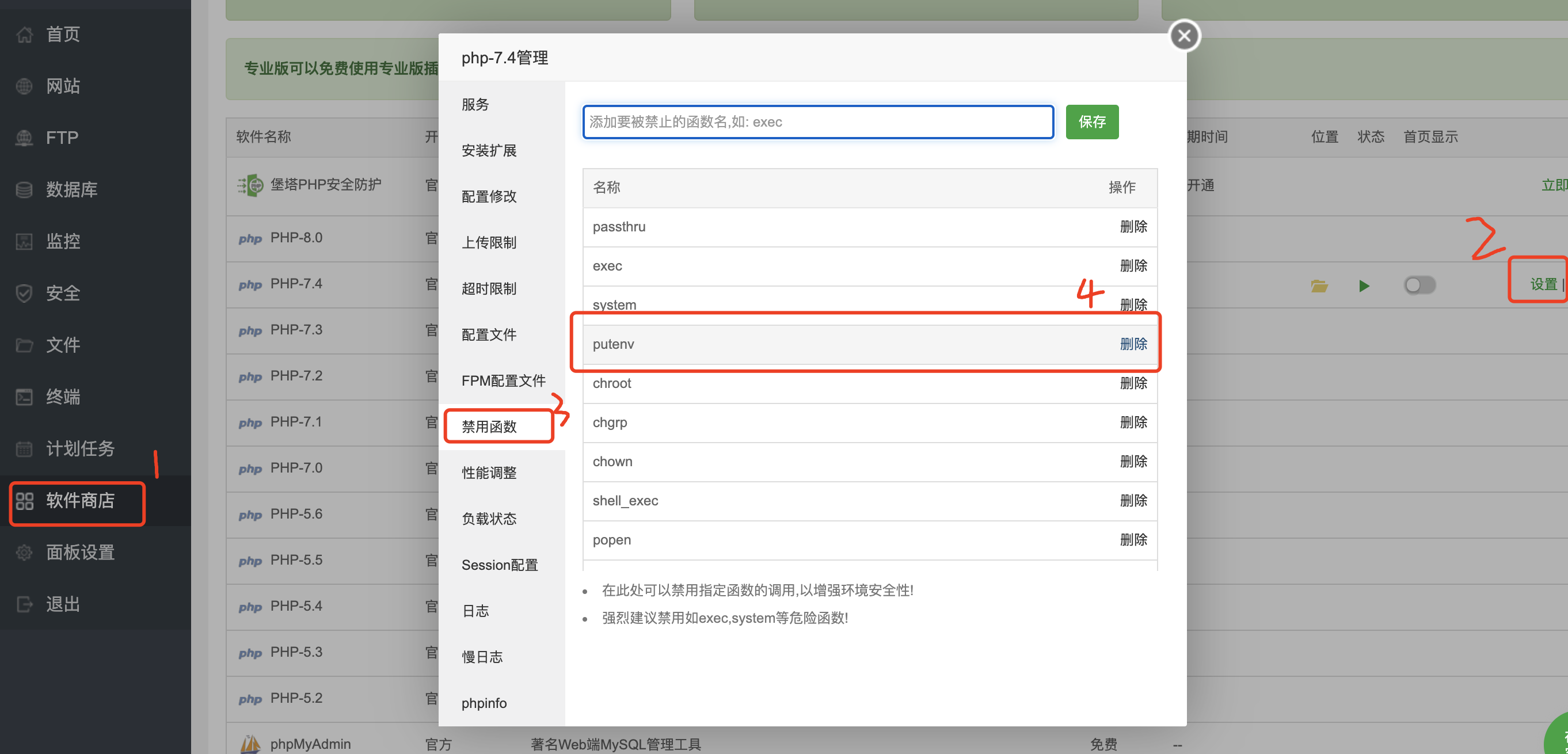Switch to the 安装扩展 tab
The width and height of the screenshot is (1568, 754).
(489, 150)
